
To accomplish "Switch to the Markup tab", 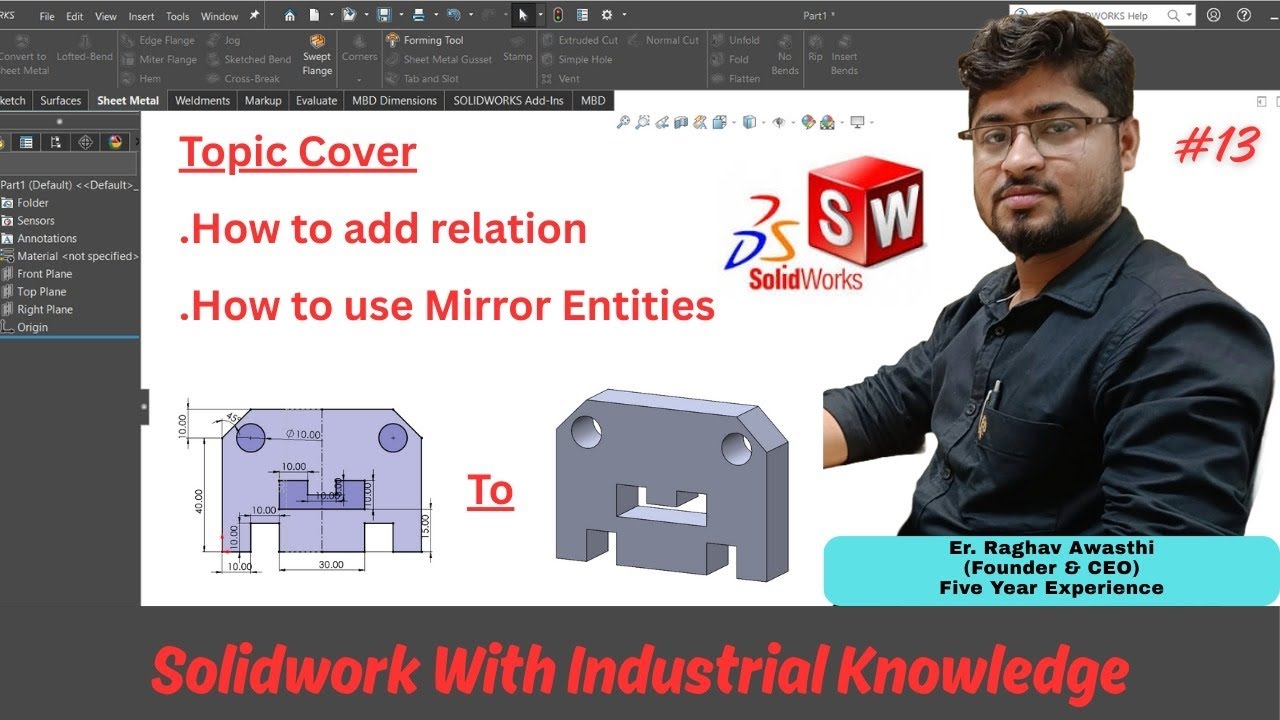I will point(263,100).
